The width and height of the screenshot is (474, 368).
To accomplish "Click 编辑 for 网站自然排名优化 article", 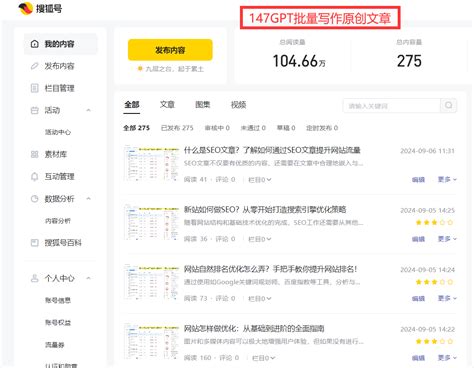I will point(418,298).
